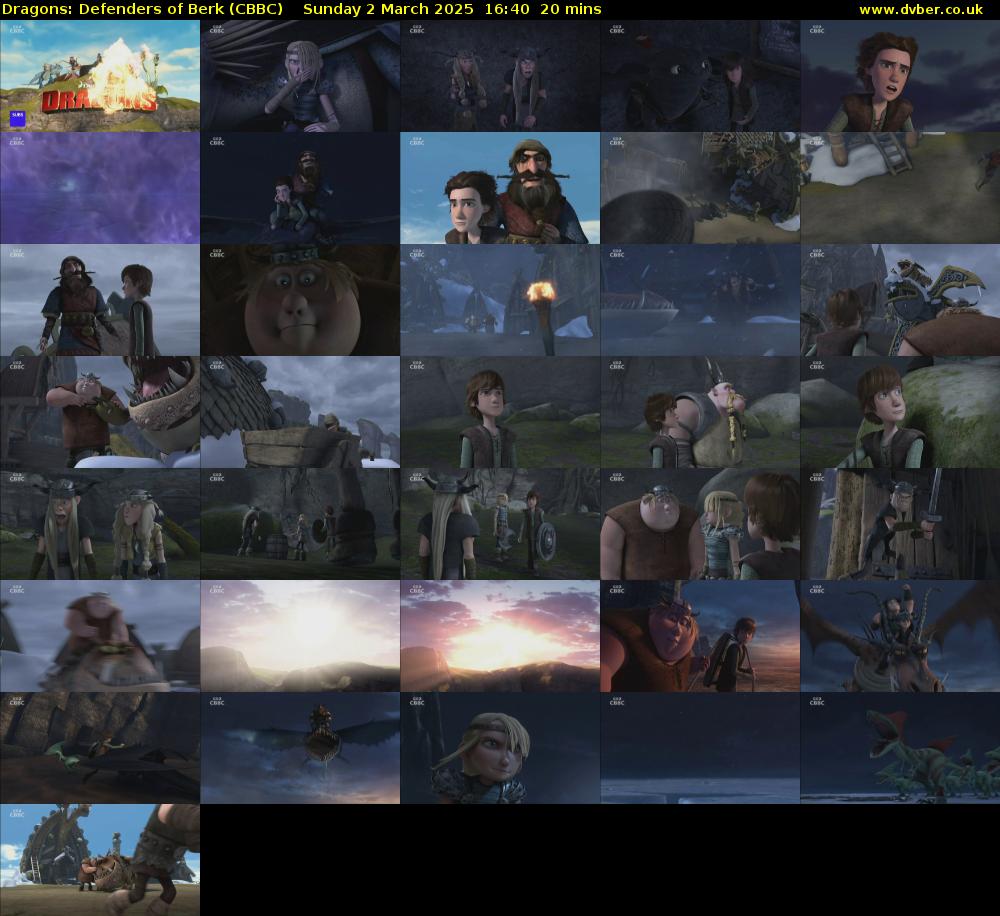Open frame of Viking holding sword by door
This screenshot has width=1000, height=916.
pyautogui.click(x=901, y=524)
